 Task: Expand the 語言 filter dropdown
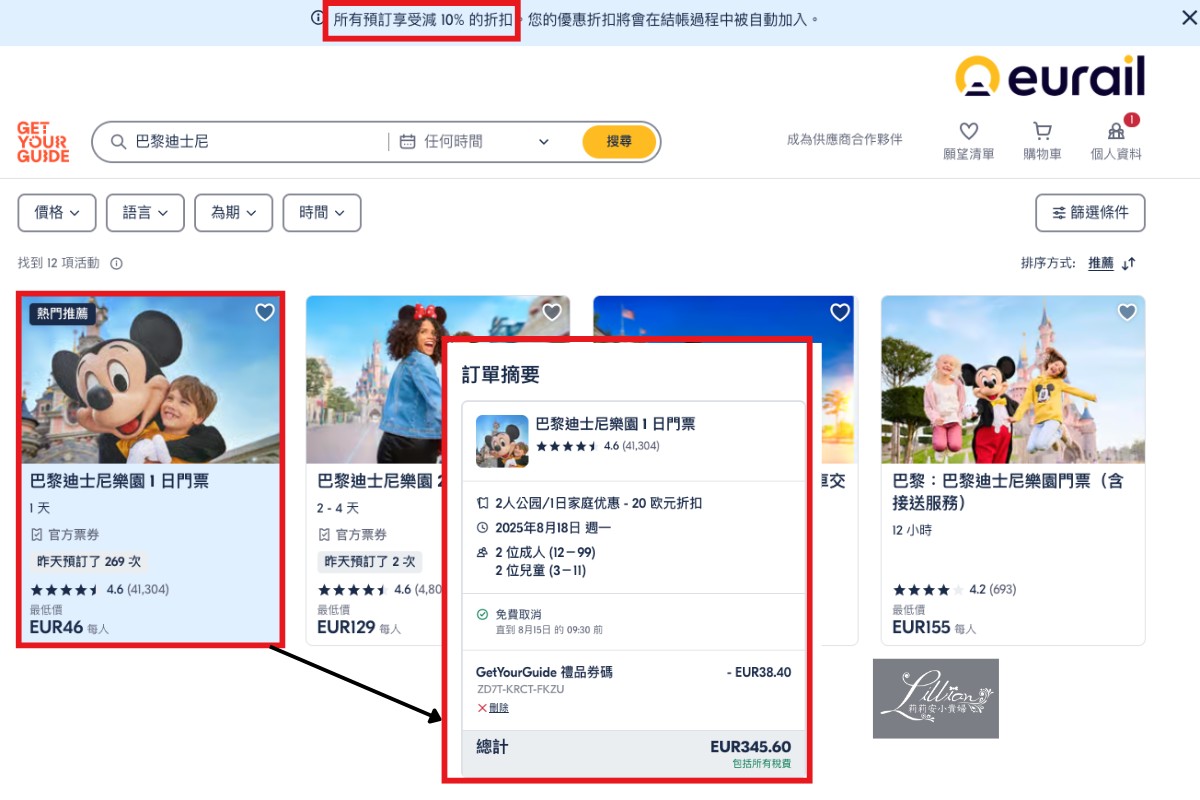(x=145, y=213)
